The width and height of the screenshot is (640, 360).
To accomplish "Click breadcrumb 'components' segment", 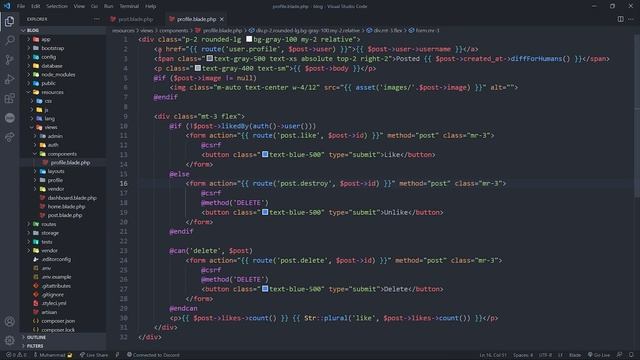I will point(173,31).
